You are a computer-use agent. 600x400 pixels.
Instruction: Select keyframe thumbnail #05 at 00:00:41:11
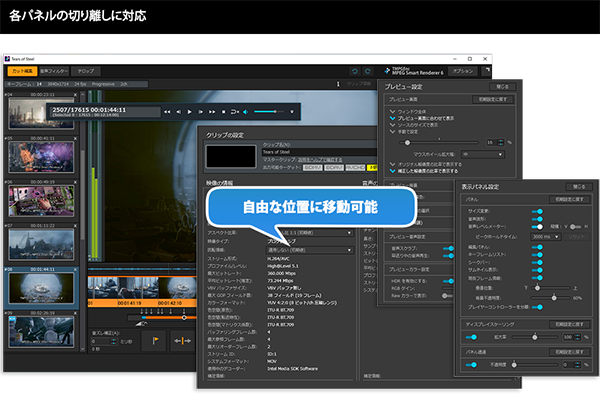pos(41,157)
